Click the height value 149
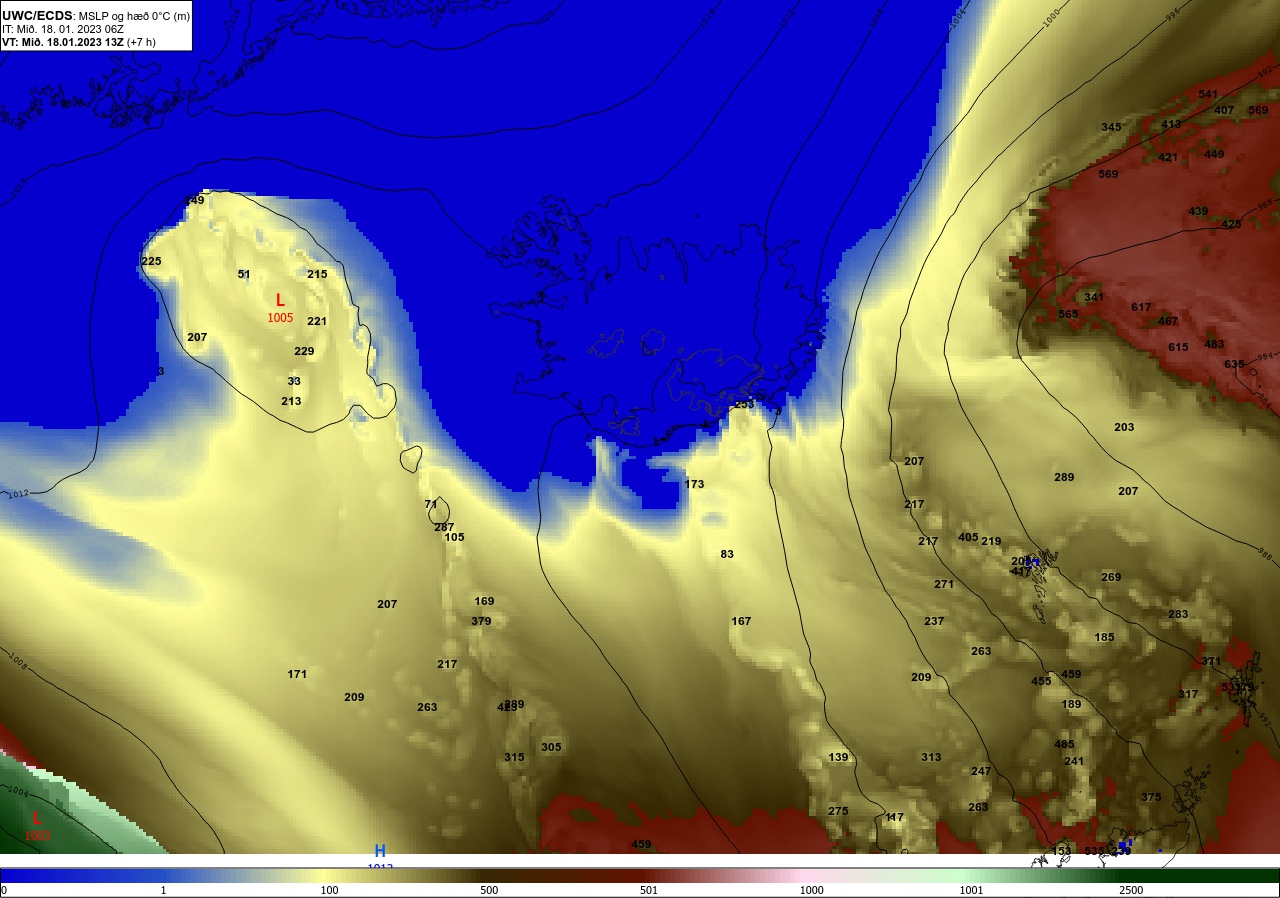The image size is (1280, 898). tap(194, 200)
